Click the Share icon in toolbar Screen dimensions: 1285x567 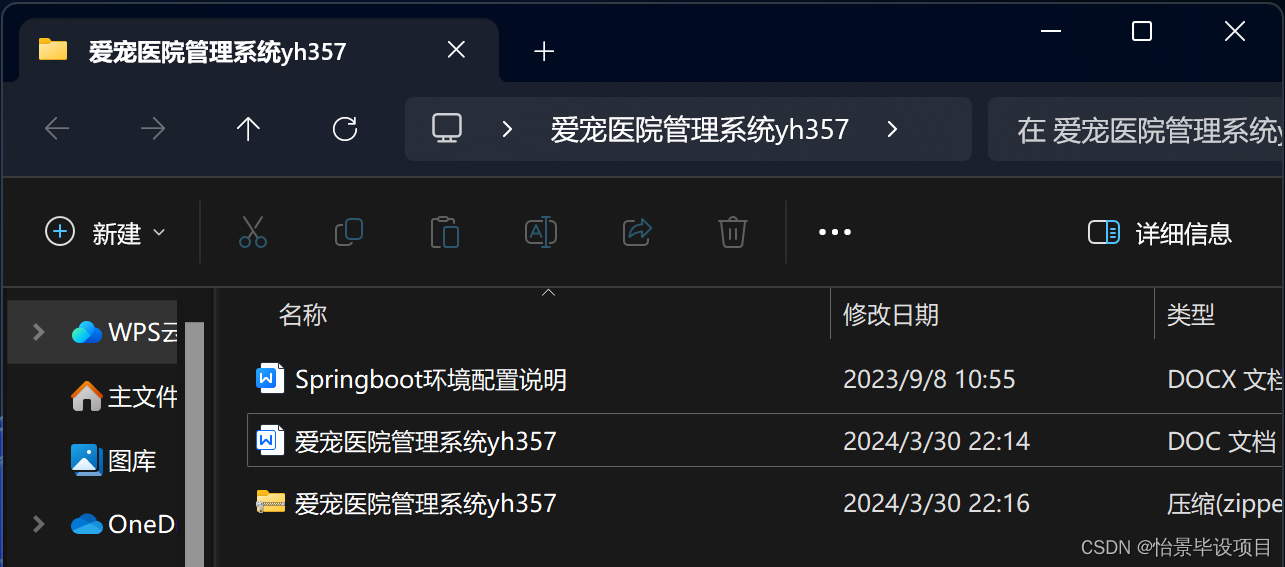637,232
